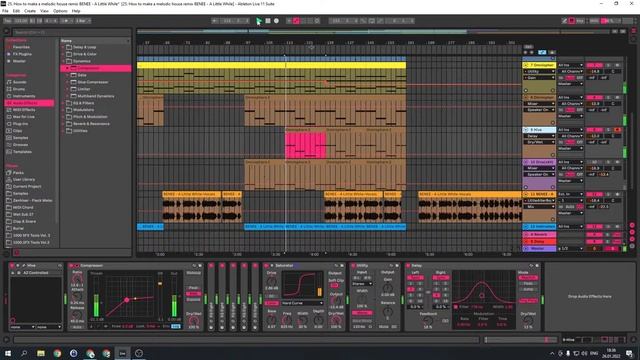Open the Windows Start menu

click(x=8, y=353)
